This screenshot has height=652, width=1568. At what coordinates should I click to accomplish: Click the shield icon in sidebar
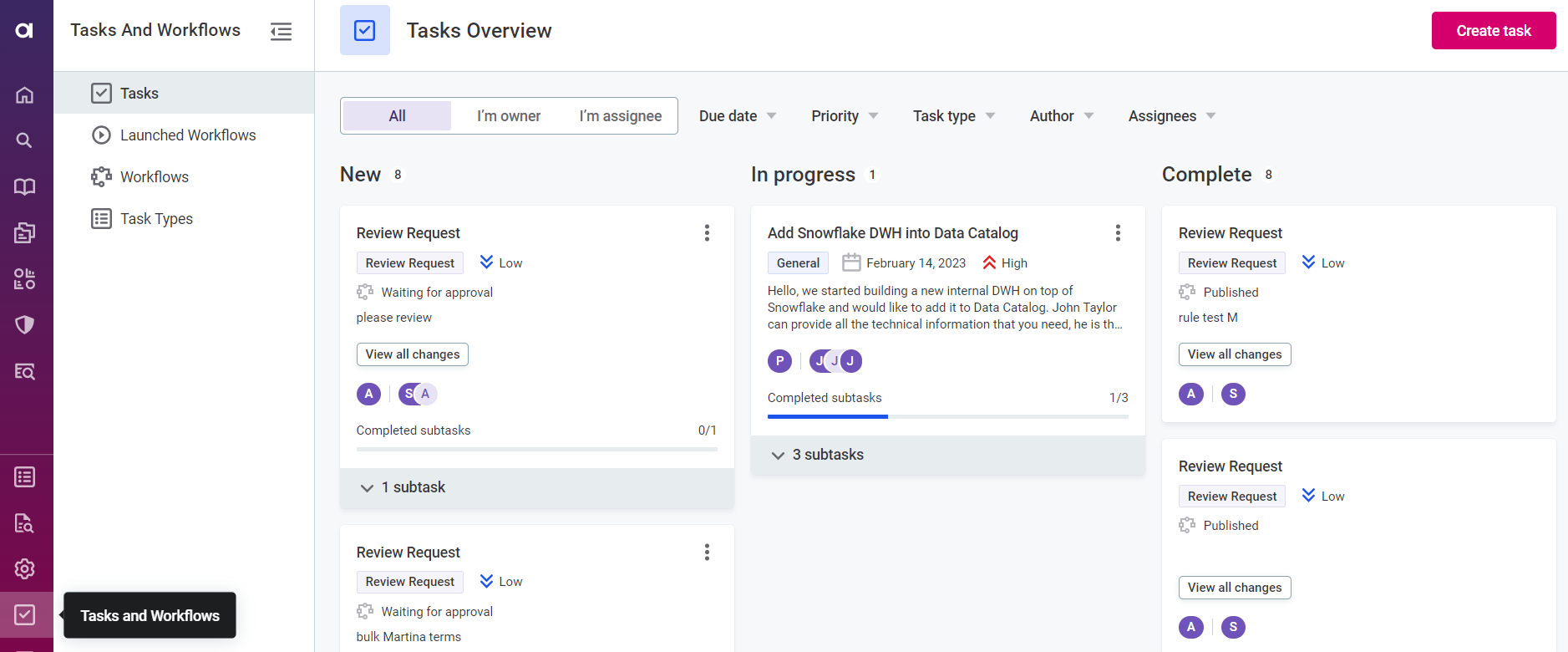(25, 324)
